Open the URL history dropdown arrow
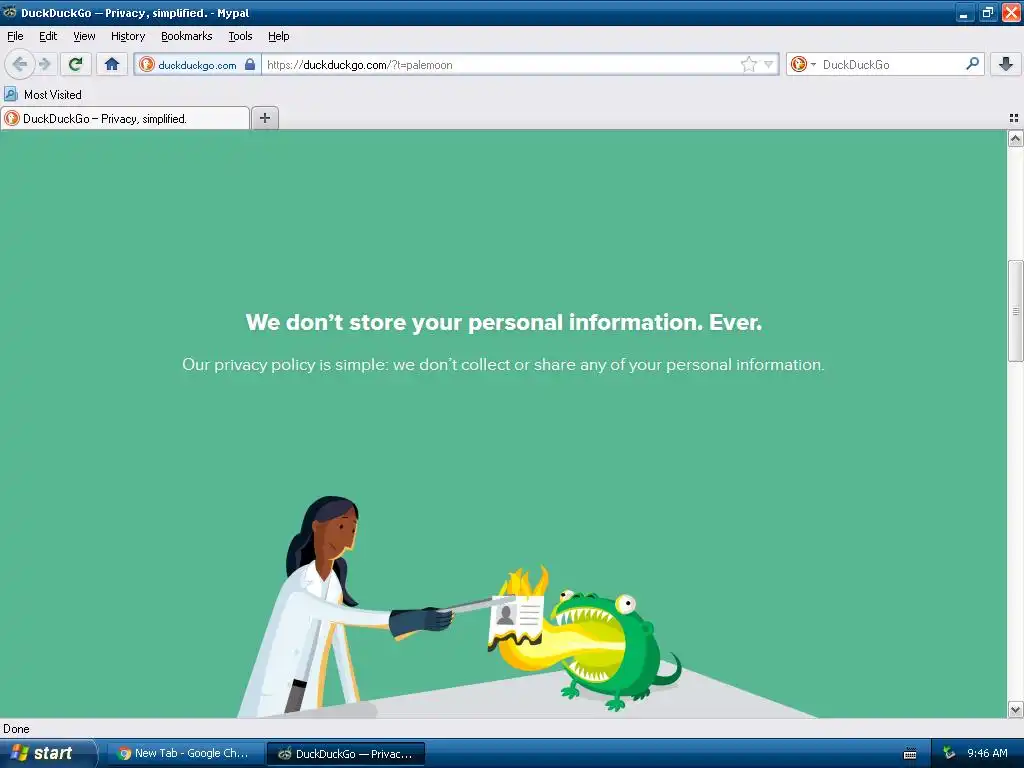1024x768 pixels. point(769,64)
